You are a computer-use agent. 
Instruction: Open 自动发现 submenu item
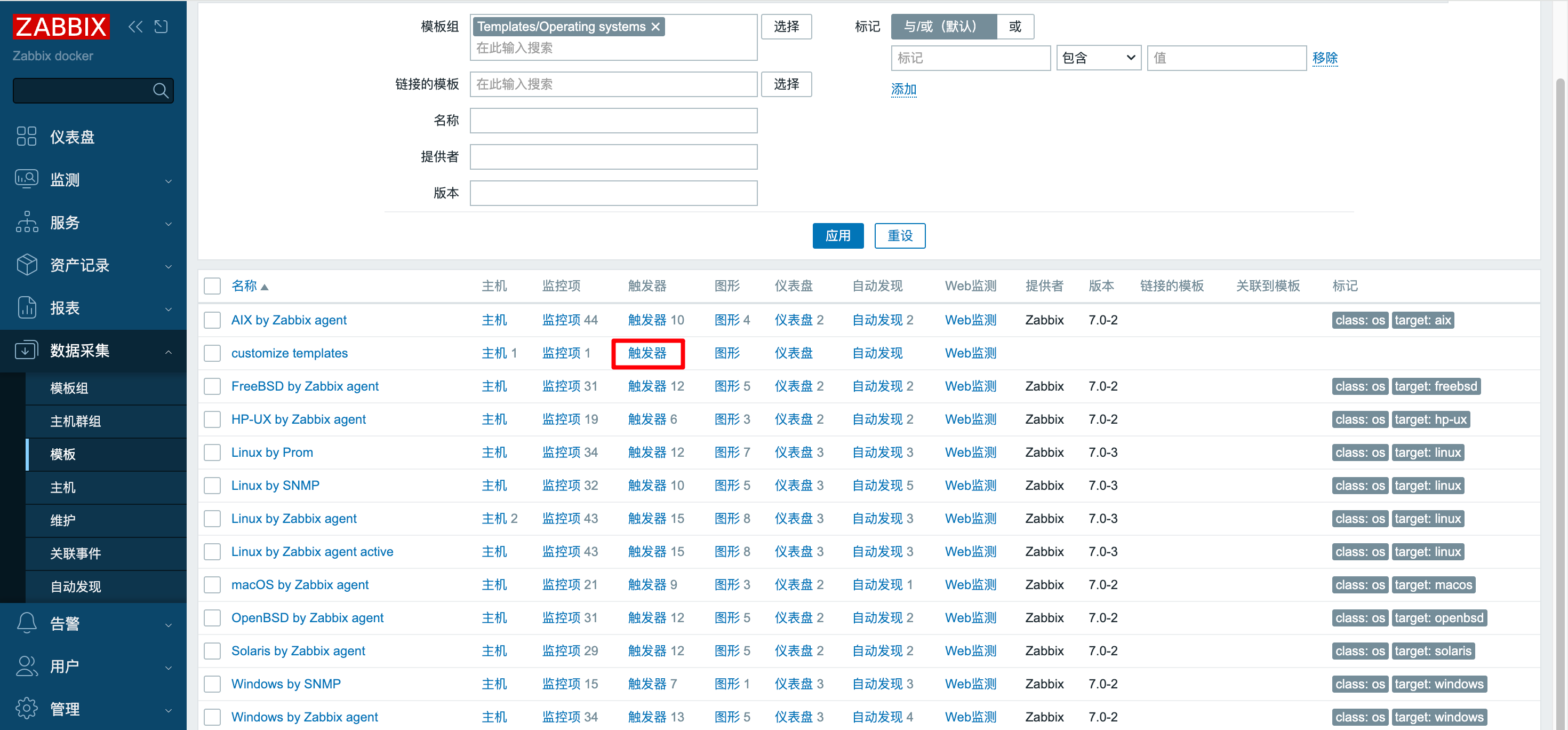pyautogui.click(x=106, y=586)
